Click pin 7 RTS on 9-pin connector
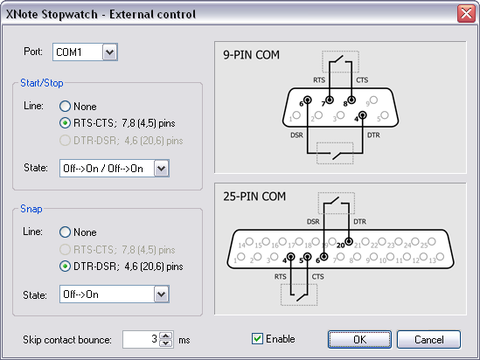 [x=329, y=100]
